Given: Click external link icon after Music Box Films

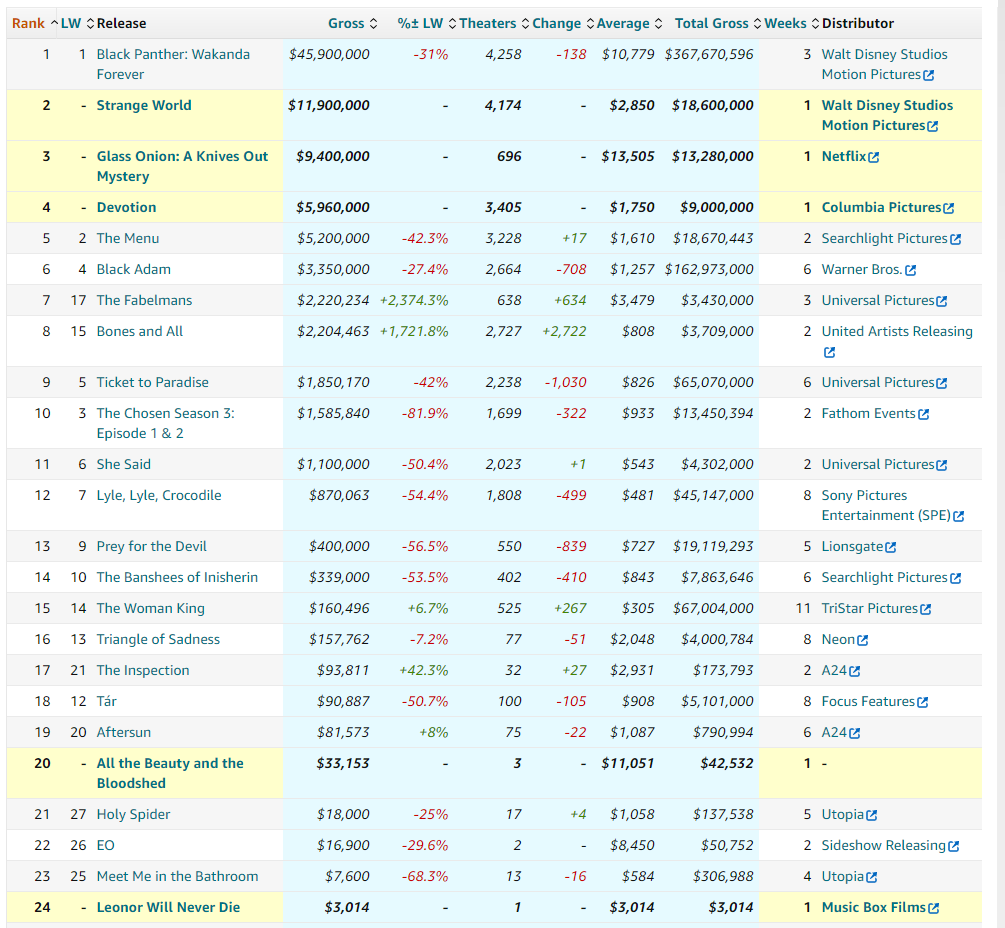Looking at the screenshot, I should pos(933,908).
